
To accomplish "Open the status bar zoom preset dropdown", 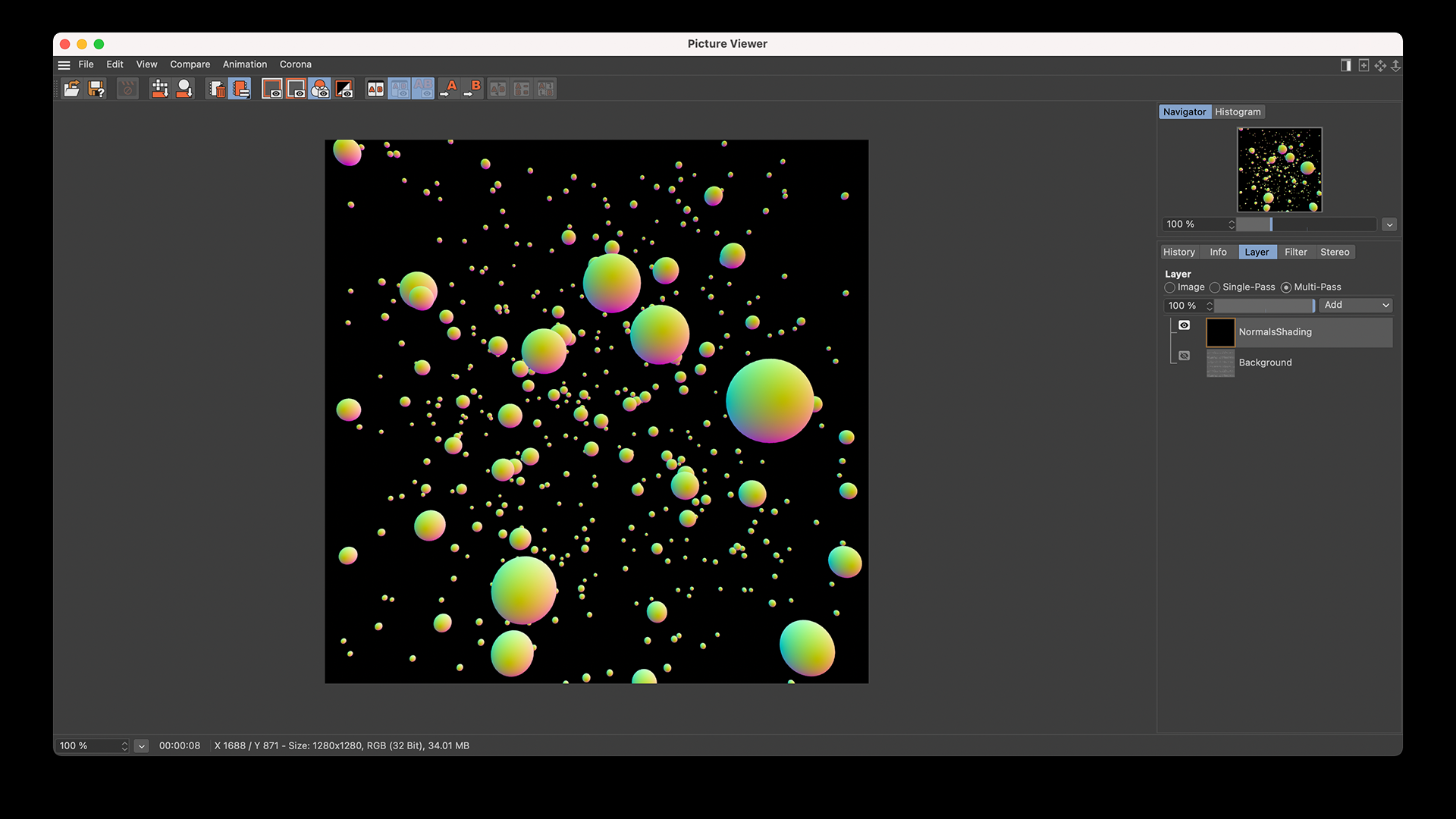I will point(142,746).
